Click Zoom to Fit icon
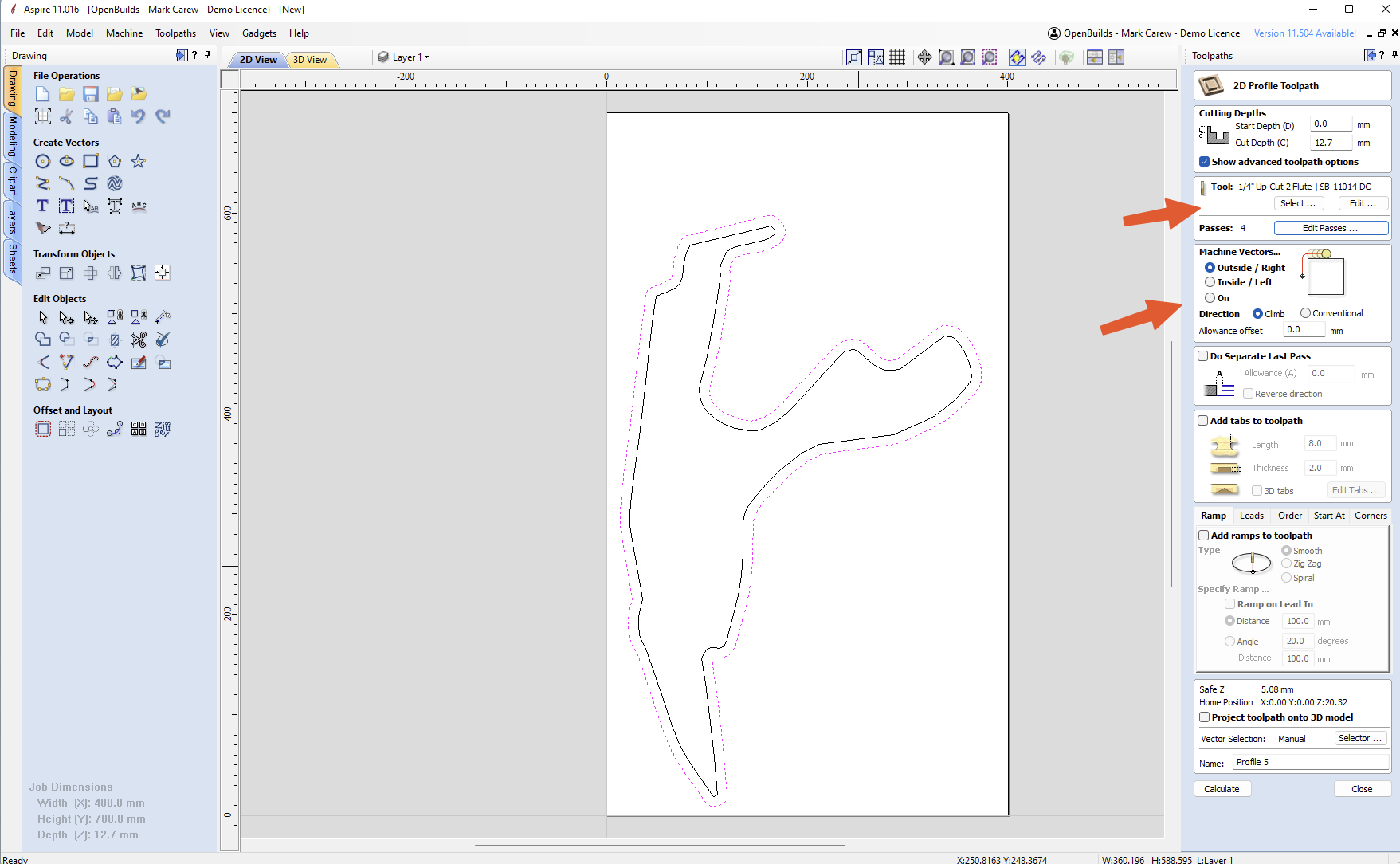Screen dimensions: 1400x864 click(967, 57)
